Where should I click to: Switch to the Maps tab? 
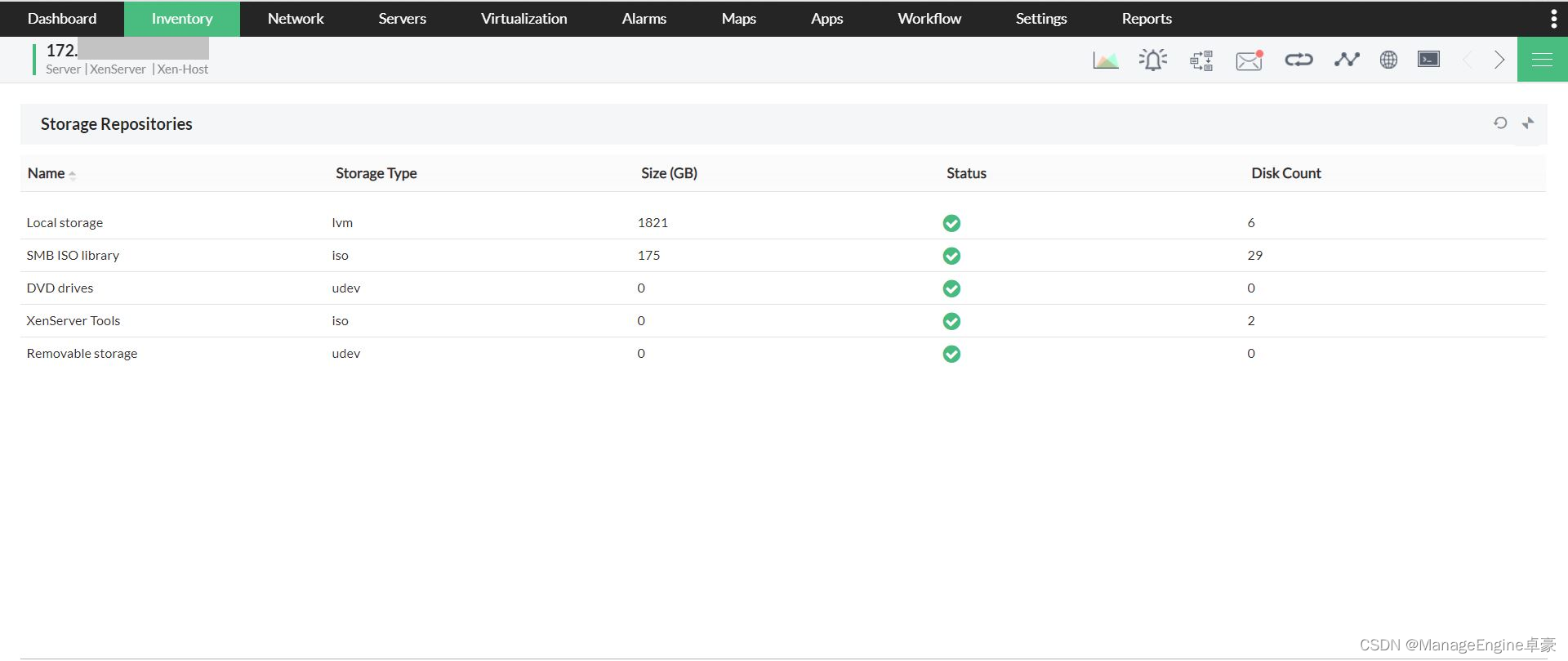pos(739,19)
